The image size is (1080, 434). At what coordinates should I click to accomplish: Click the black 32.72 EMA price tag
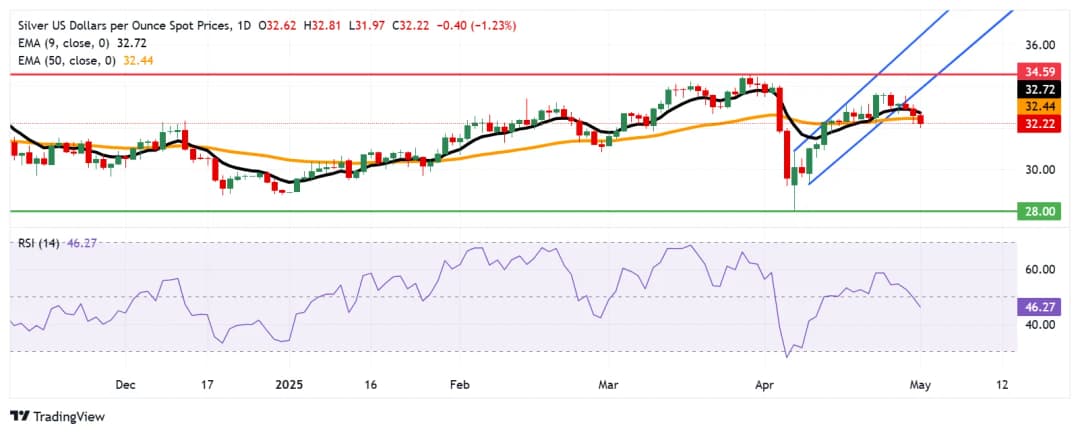point(1041,89)
